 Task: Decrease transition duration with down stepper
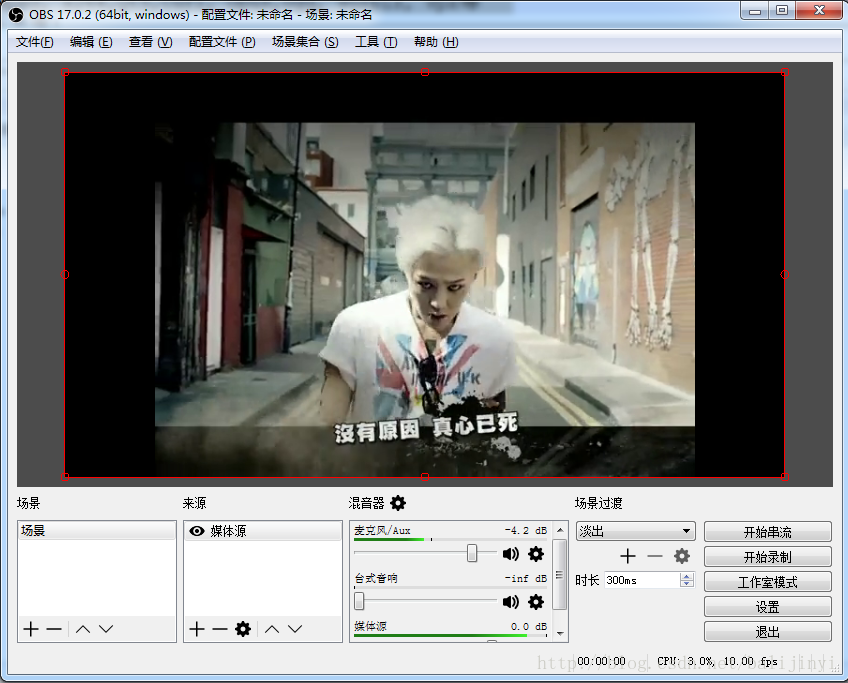(x=687, y=584)
